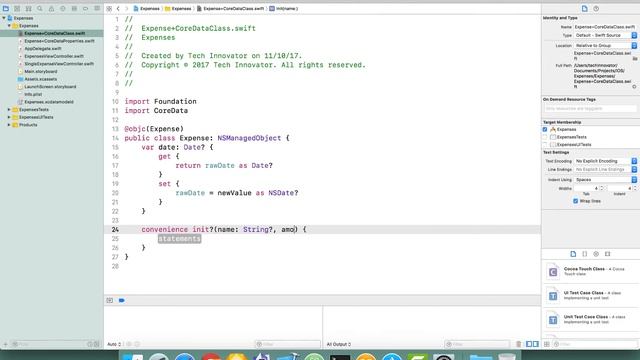Open the Breakpoint navigator
This screenshot has height=360, width=640.
pos(85,8)
